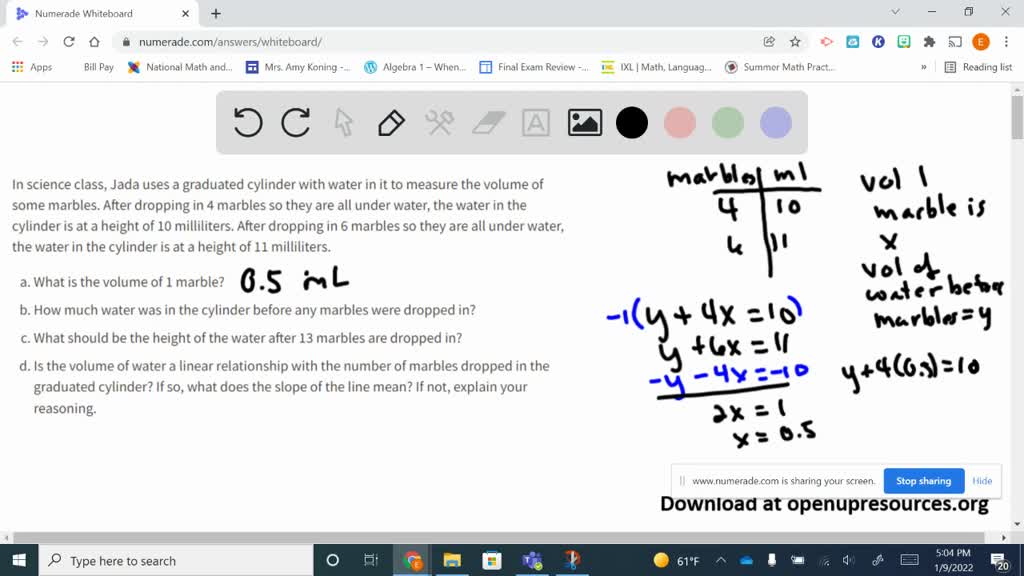Screen dimensions: 1024x576
Task: Open the Extensions puzzle icon
Action: (x=929, y=42)
